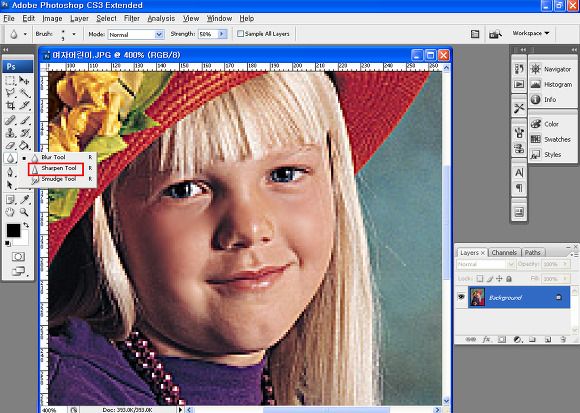580x413 pixels.
Task: Toggle Lock transparent pixels
Action: tap(480, 279)
